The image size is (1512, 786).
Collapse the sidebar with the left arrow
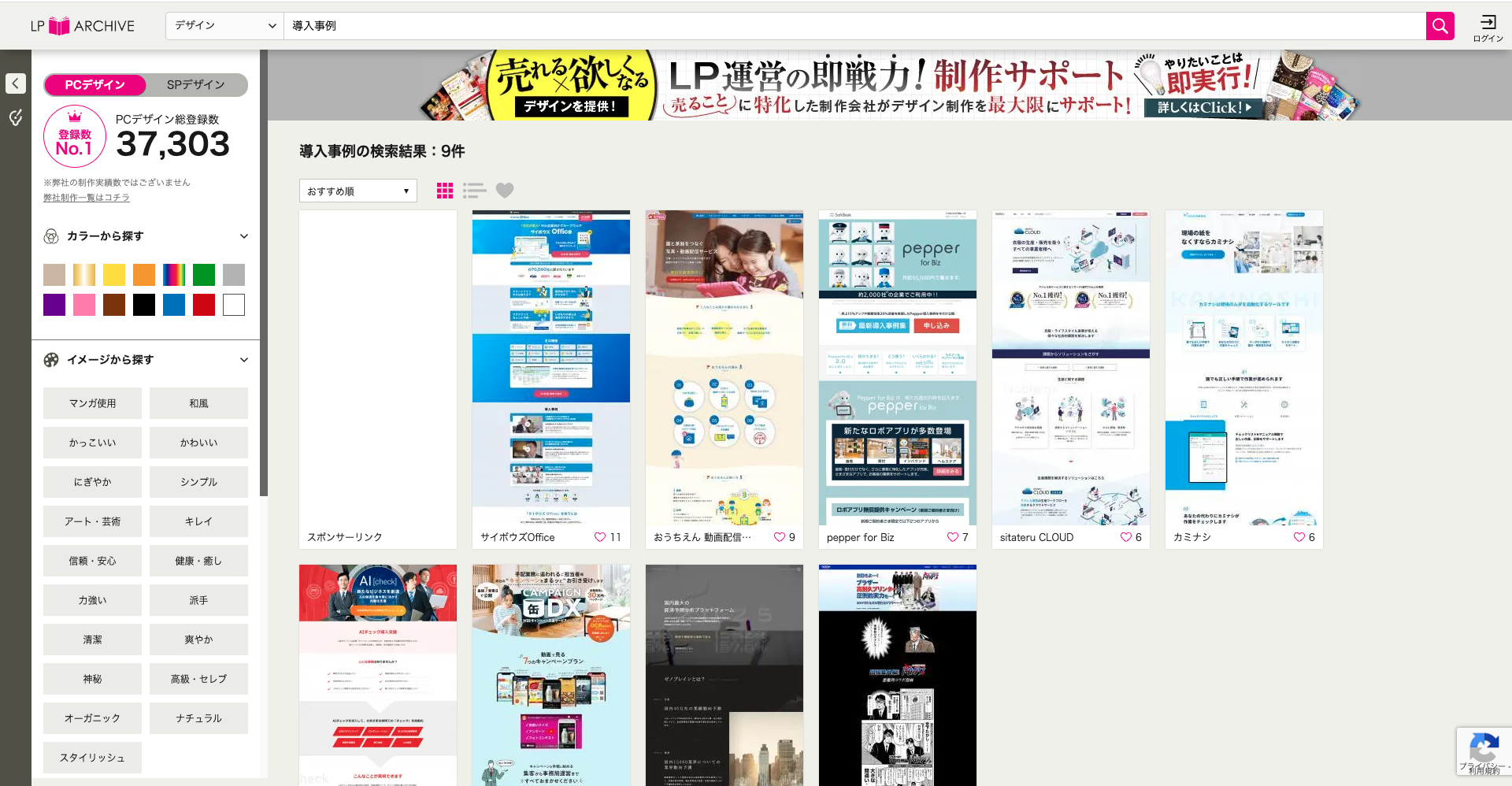[x=16, y=83]
